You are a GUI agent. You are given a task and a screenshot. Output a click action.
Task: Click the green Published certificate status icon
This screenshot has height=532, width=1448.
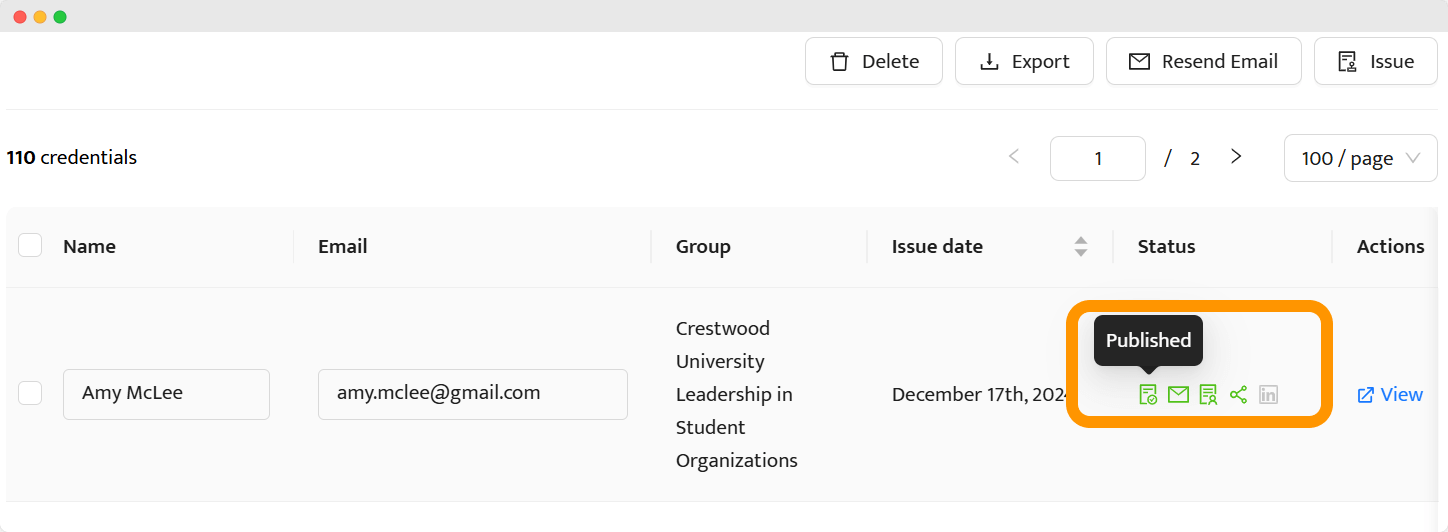[x=1148, y=394]
